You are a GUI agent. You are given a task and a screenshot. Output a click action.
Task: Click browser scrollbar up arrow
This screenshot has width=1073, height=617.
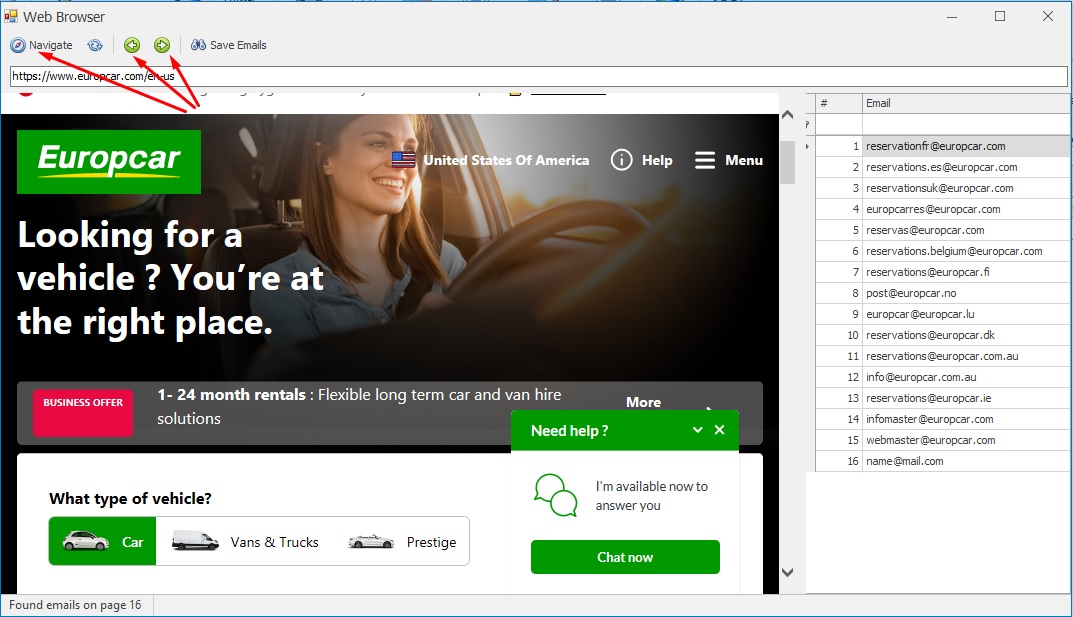pyautogui.click(x=788, y=114)
